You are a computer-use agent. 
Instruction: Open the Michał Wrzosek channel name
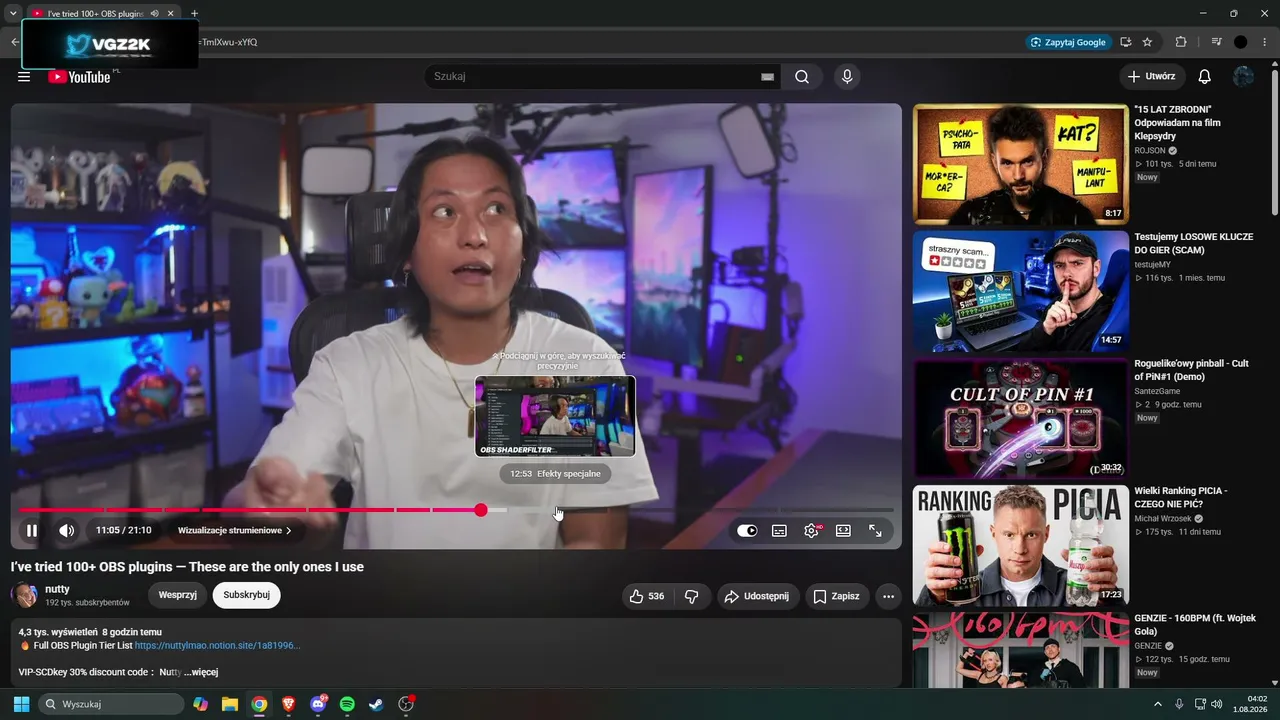point(1164,519)
